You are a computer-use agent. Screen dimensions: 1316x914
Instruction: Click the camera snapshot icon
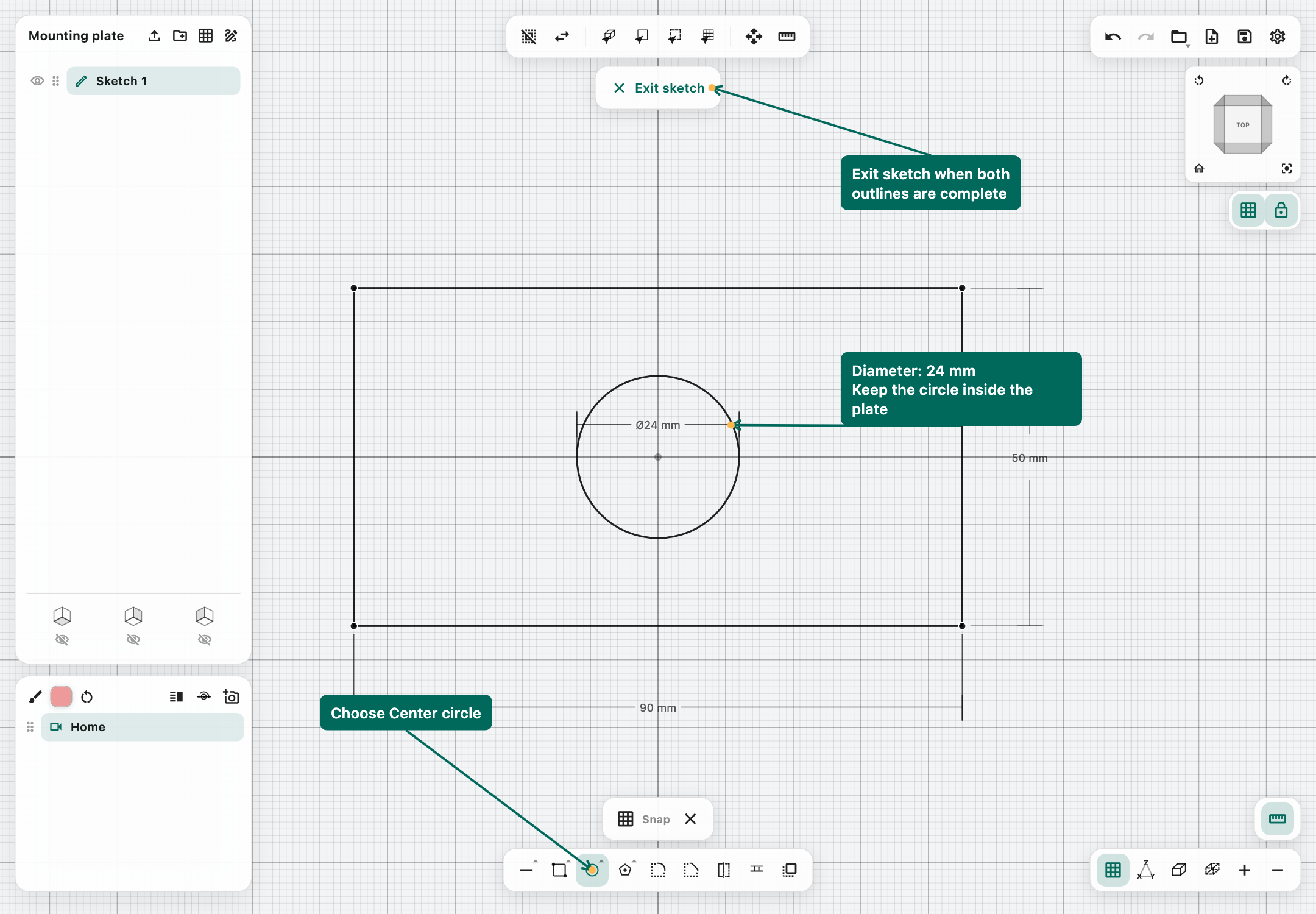coord(231,696)
